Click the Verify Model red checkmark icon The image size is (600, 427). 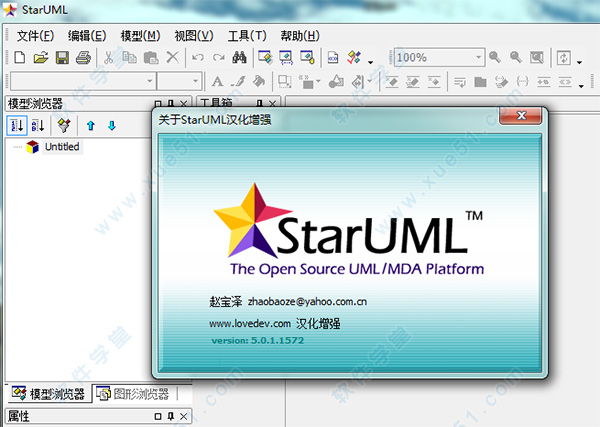click(354, 58)
